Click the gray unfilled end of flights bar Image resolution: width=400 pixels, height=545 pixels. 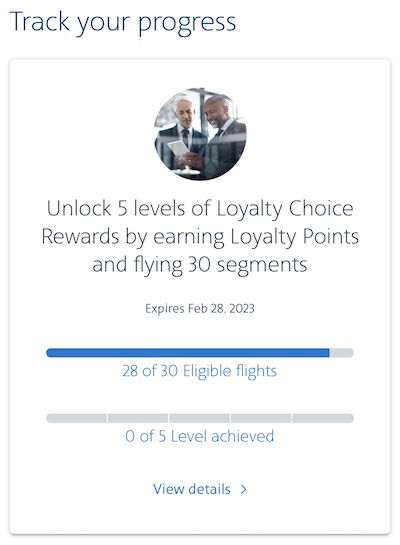(x=341, y=353)
